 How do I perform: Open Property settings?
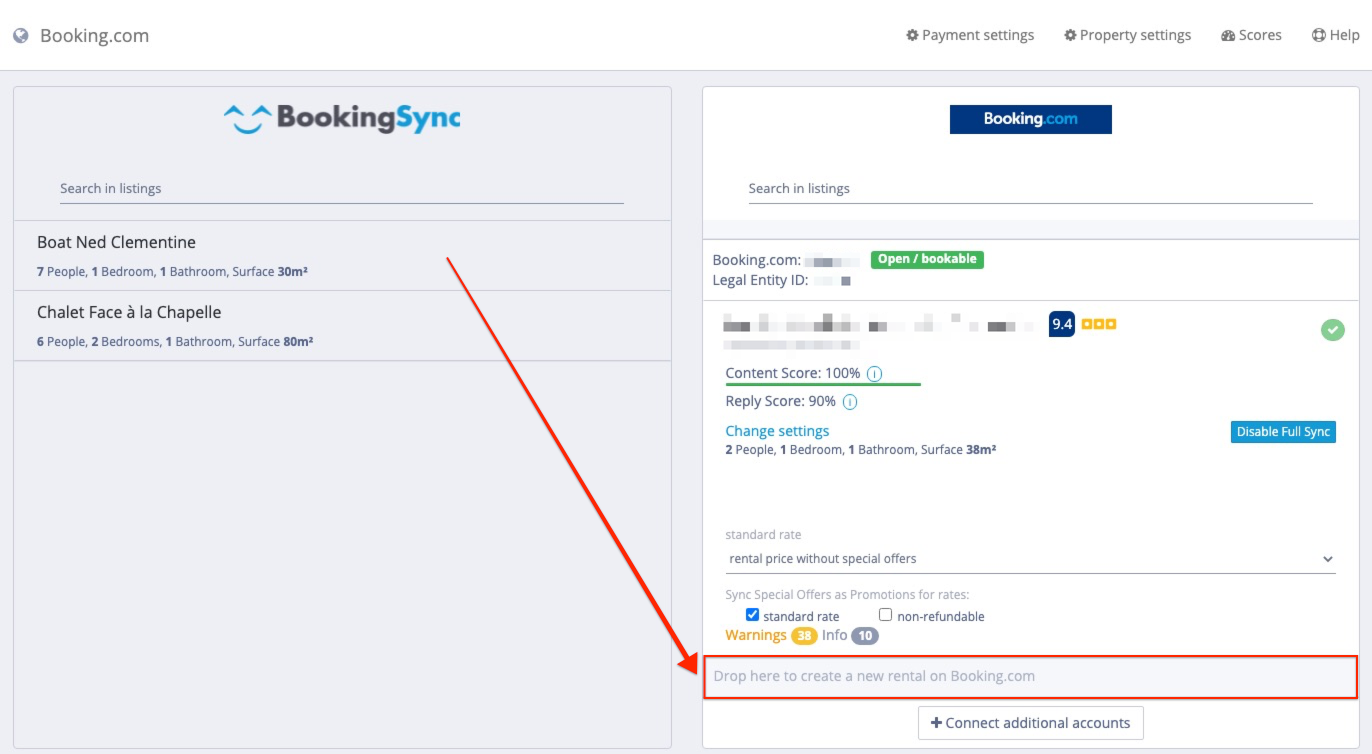[x=1127, y=35]
